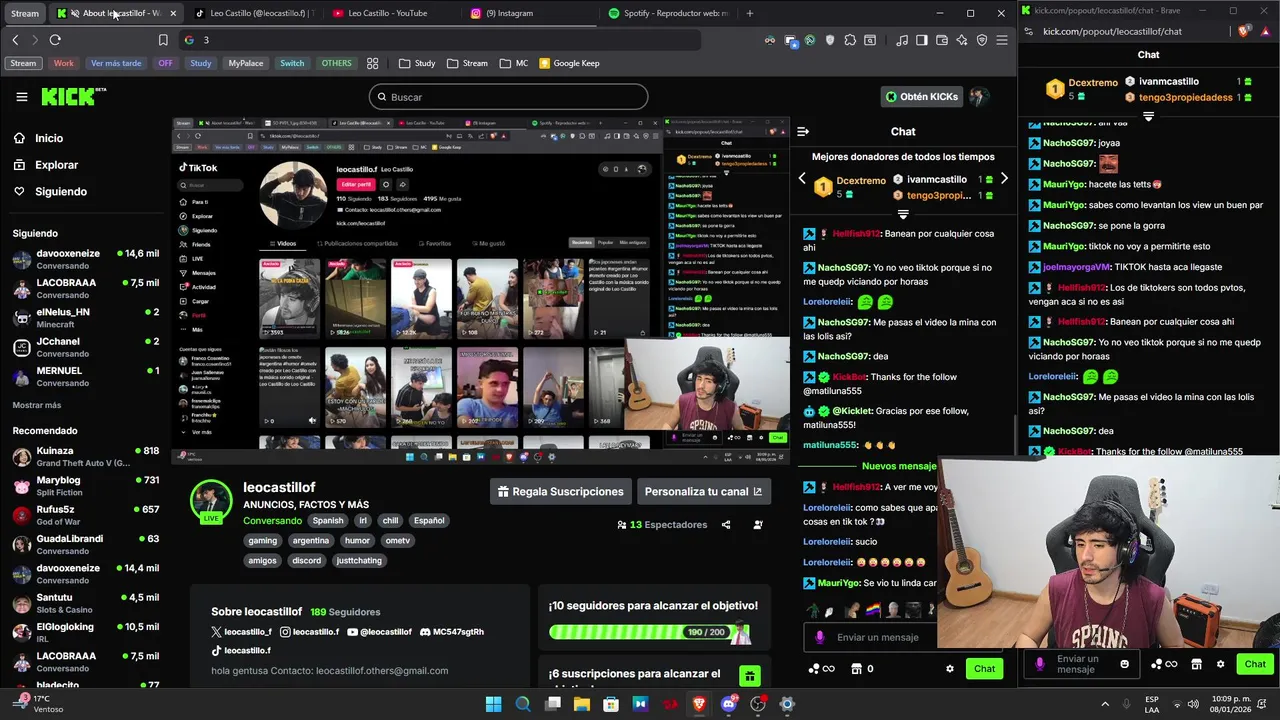Screen dimensions: 1280x720
Task: Collapse chat panel with arrow icon
Action: 803,131
